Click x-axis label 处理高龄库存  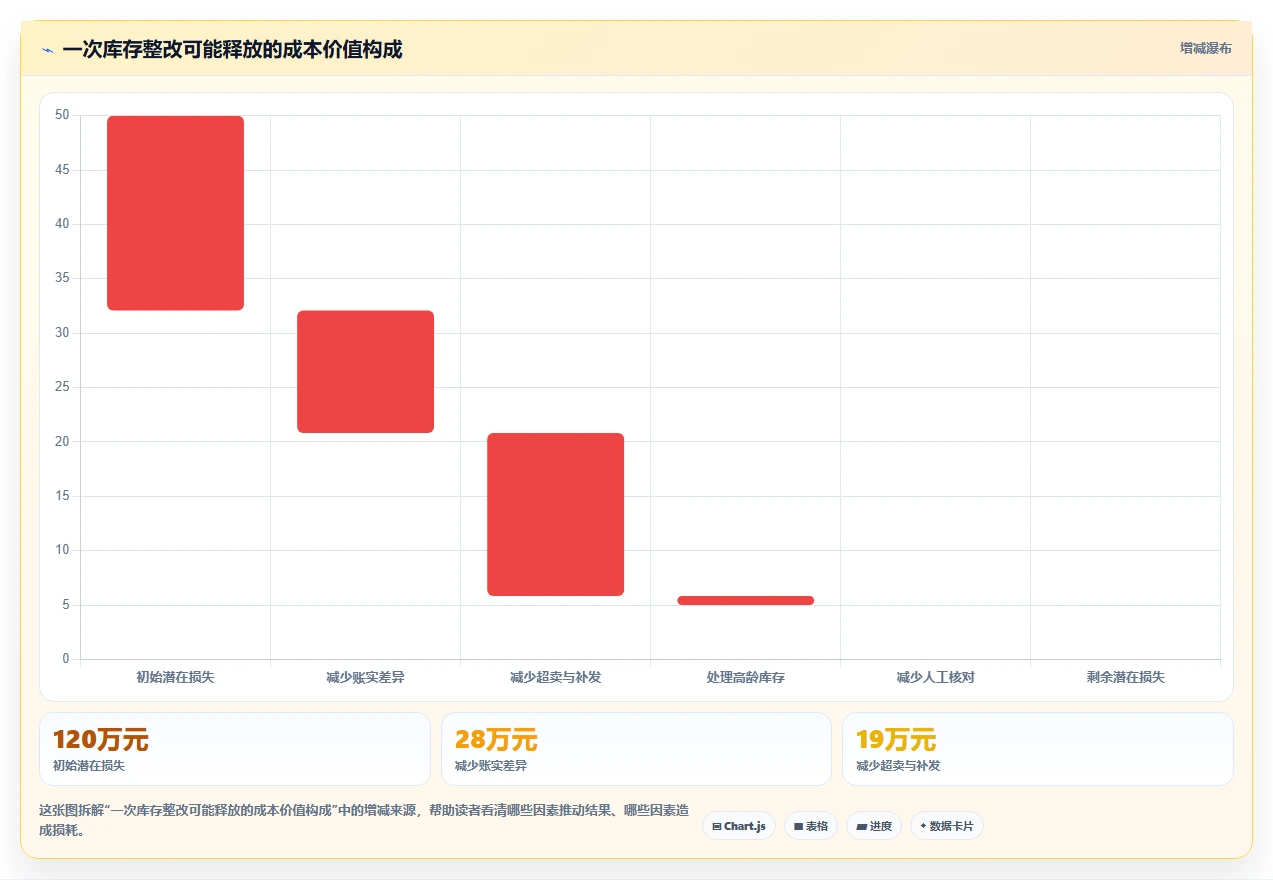[745, 677]
